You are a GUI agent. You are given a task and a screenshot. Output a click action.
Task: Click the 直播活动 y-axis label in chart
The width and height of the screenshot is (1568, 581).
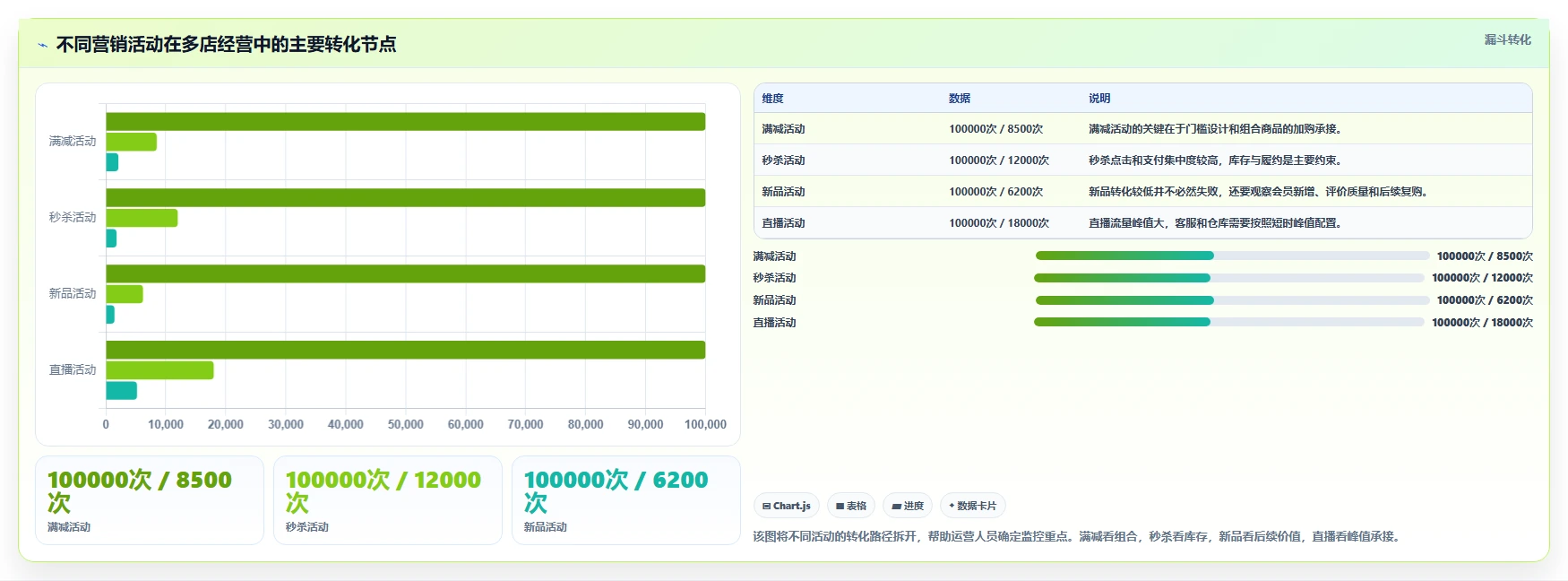click(x=73, y=370)
